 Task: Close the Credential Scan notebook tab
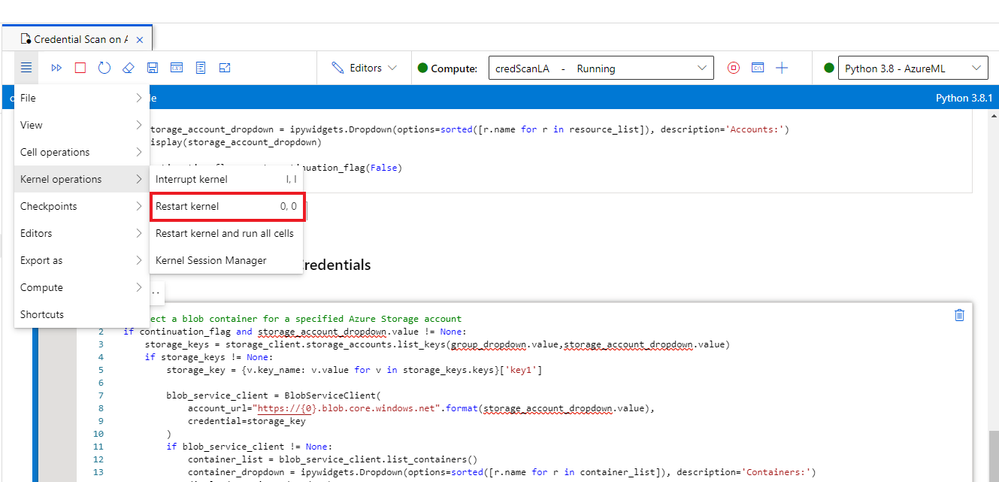pyautogui.click(x=140, y=39)
